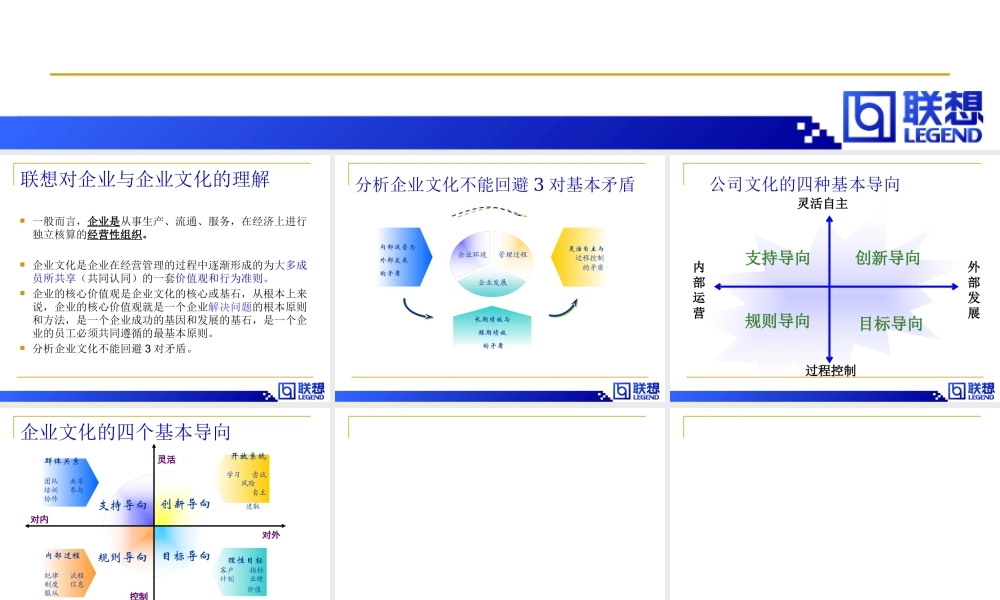Click green 支持导向 text in 公司文化 slide
This screenshot has height=600, width=1000.
click(x=777, y=258)
